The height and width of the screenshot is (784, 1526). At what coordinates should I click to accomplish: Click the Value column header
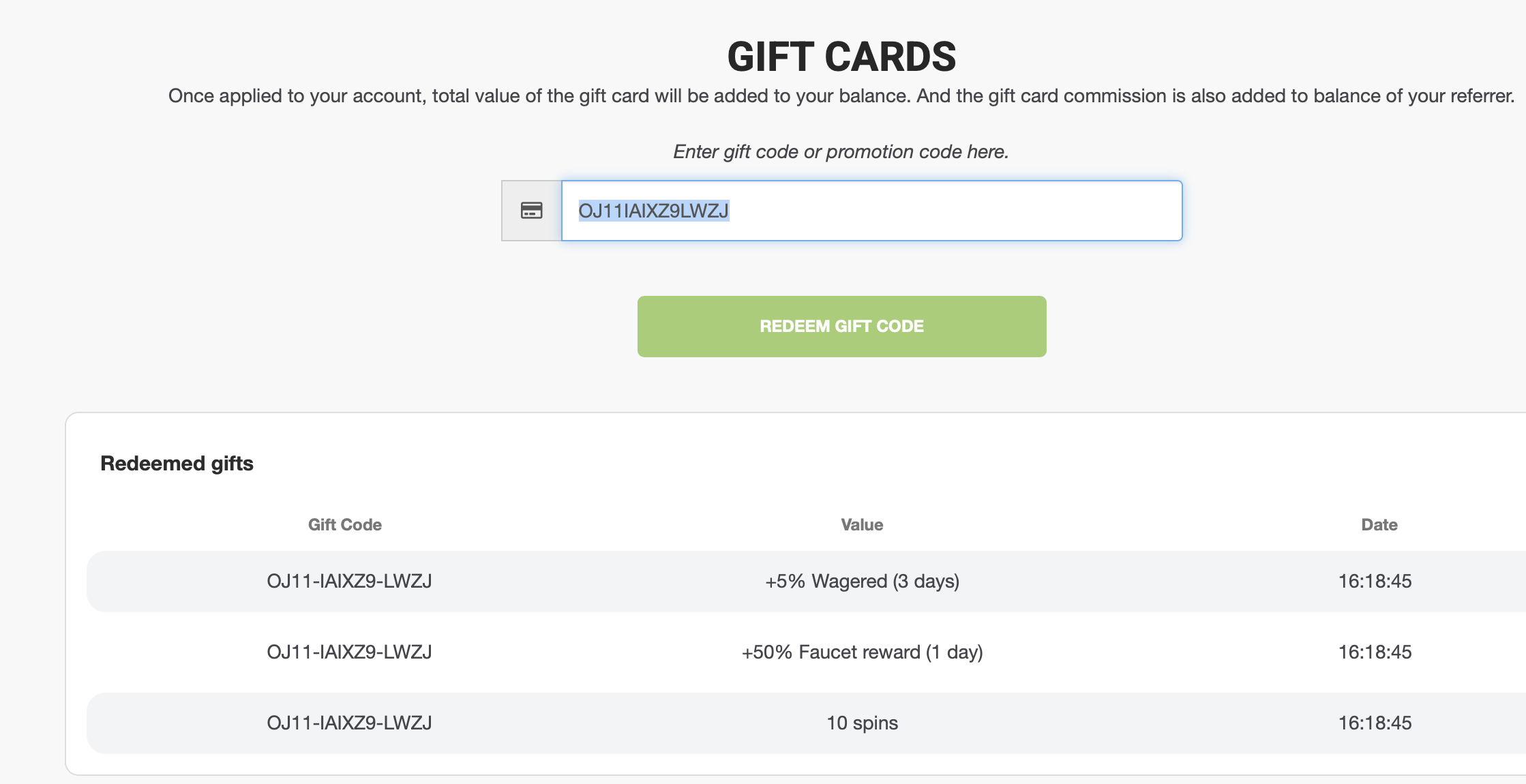[x=862, y=525]
